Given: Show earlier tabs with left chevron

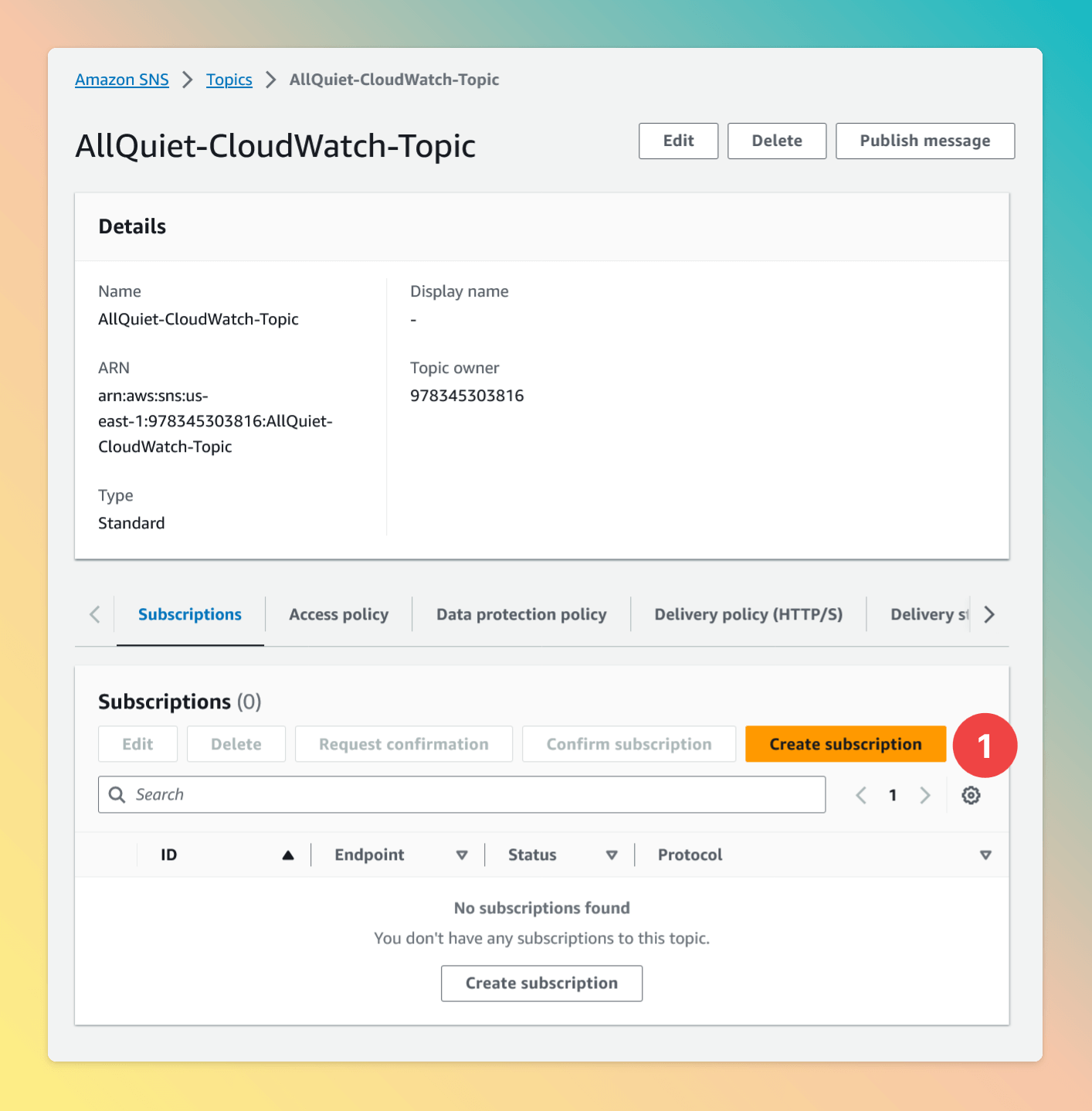Looking at the screenshot, I should pyautogui.click(x=95, y=614).
